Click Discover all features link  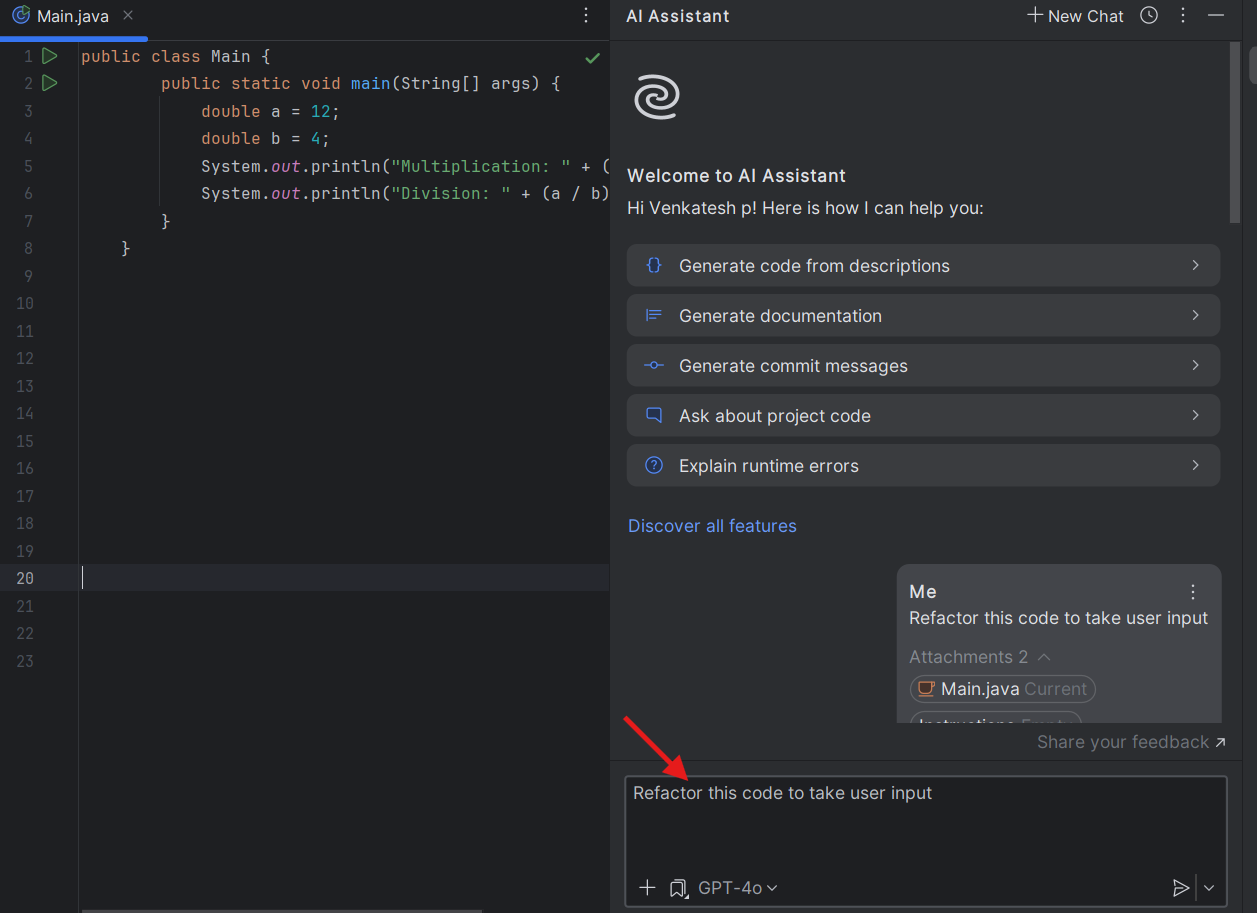pos(712,526)
